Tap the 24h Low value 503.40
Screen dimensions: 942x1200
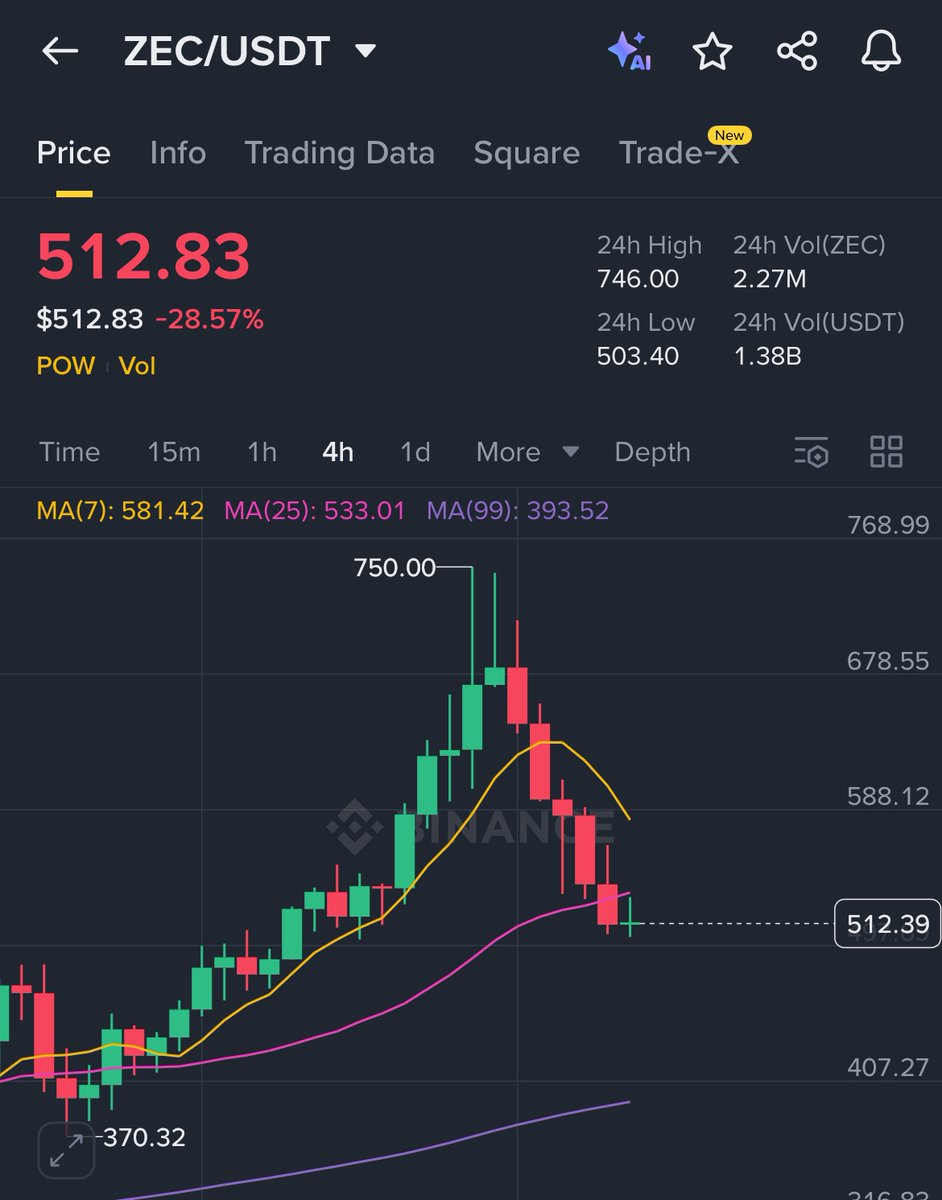coord(638,356)
